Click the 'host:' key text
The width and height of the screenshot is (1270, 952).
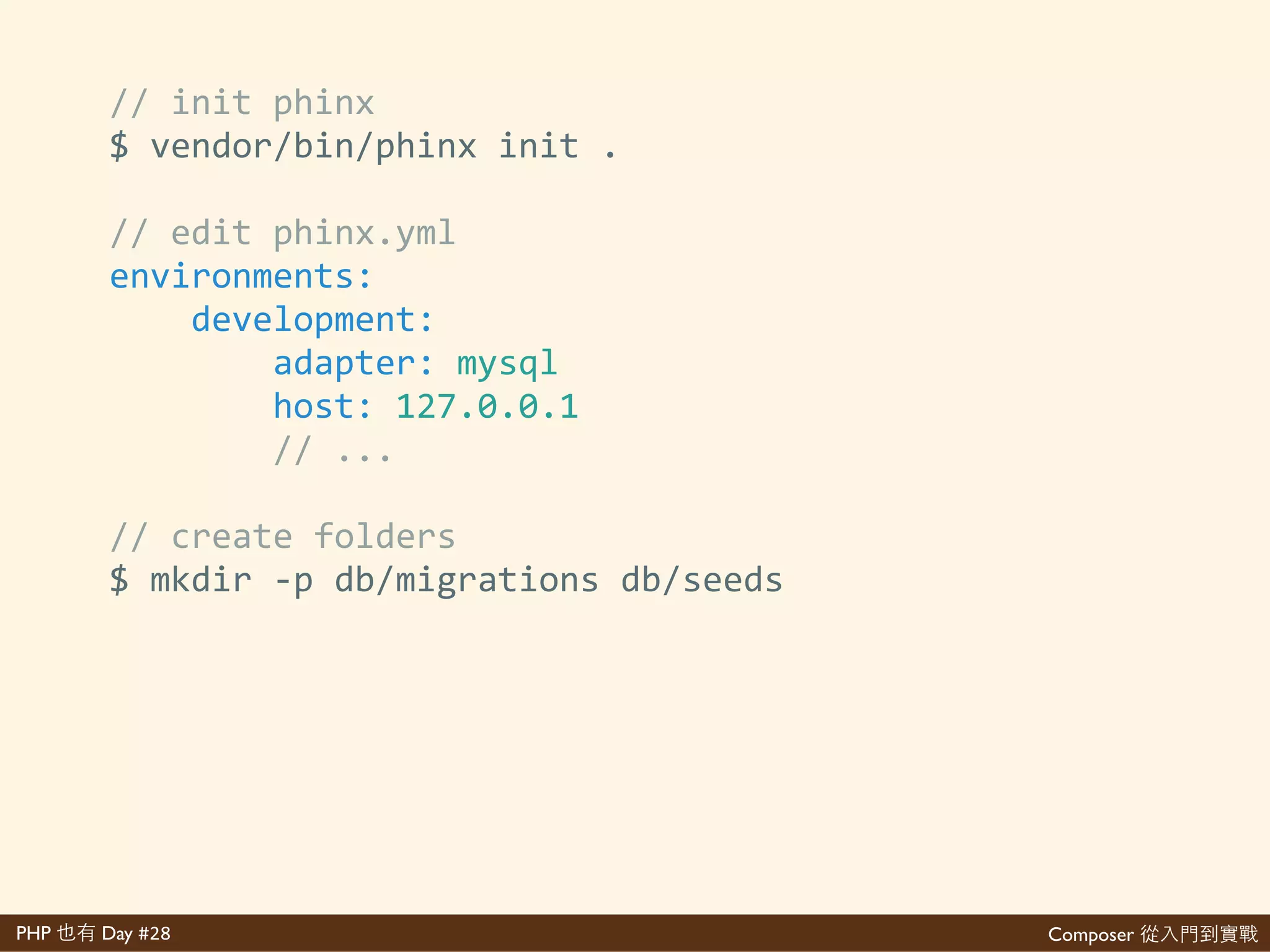tap(322, 407)
